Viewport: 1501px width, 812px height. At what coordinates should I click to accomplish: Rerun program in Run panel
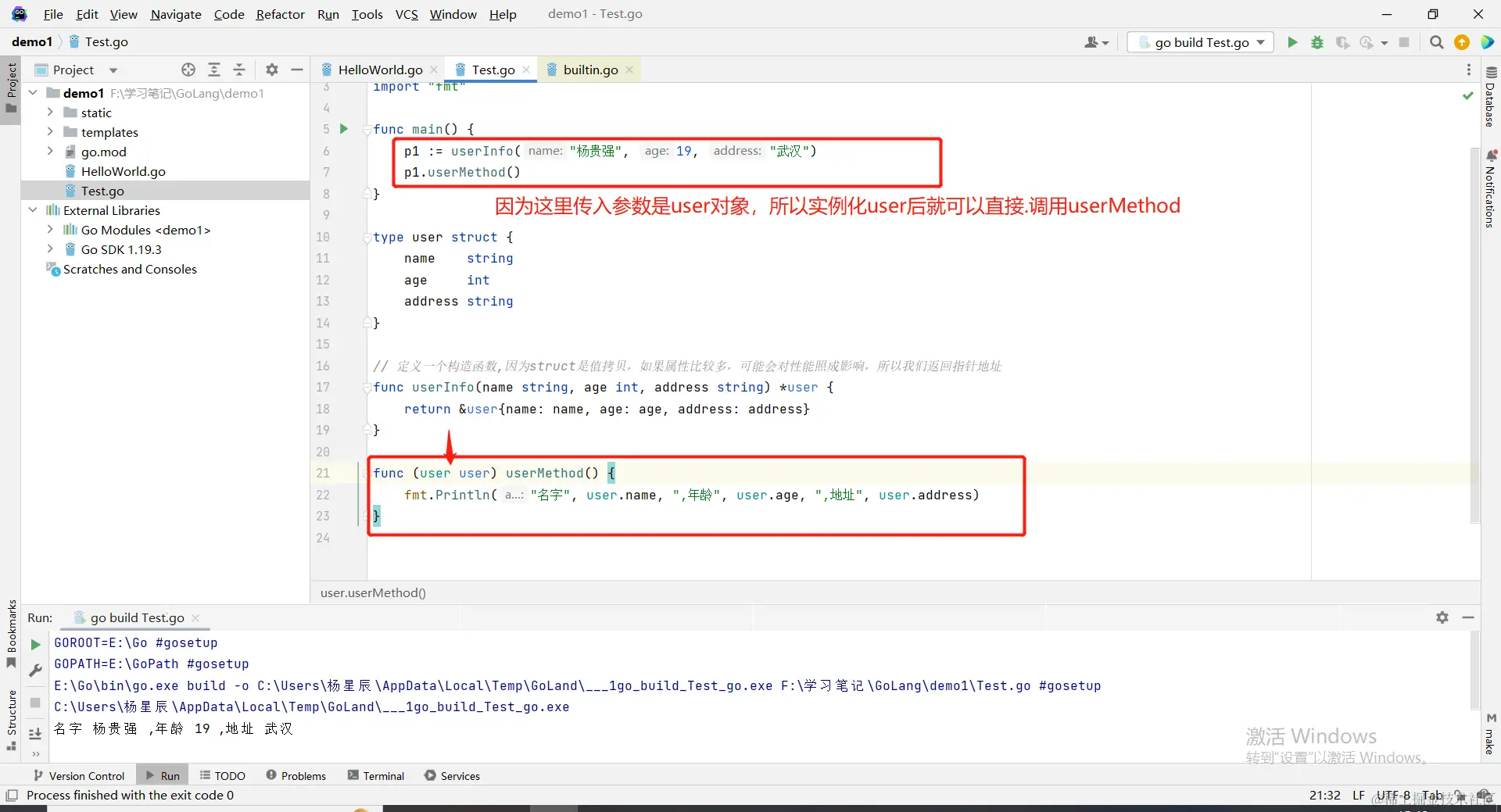(x=35, y=645)
